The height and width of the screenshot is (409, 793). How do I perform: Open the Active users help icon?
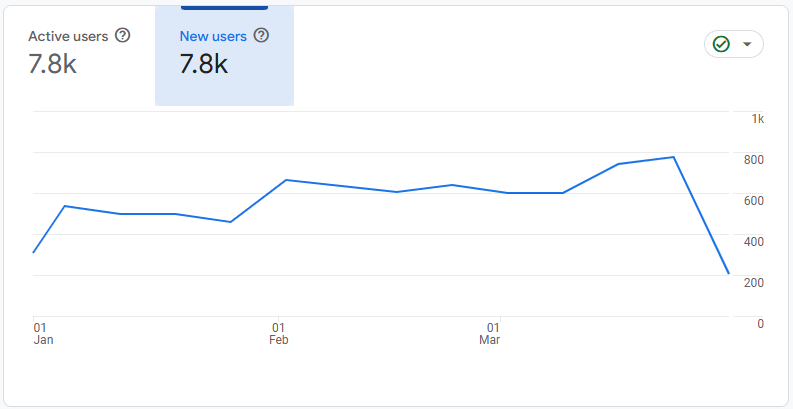(122, 35)
